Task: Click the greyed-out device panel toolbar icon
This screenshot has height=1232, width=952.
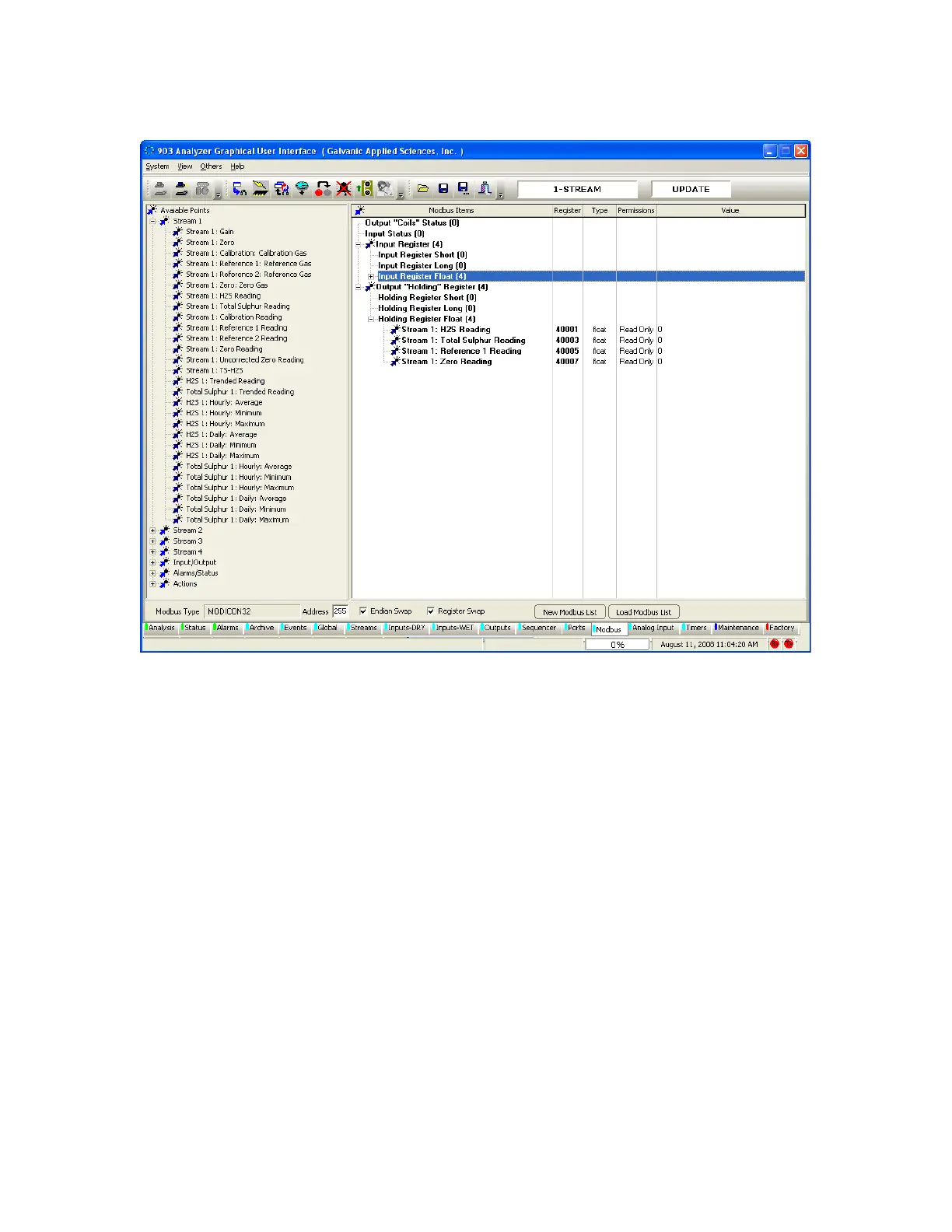Action: (202, 188)
